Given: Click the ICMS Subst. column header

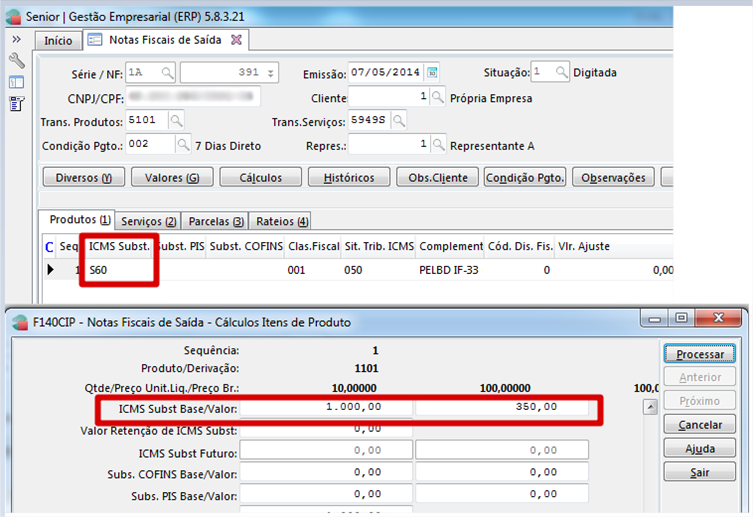Looking at the screenshot, I should click(x=119, y=246).
